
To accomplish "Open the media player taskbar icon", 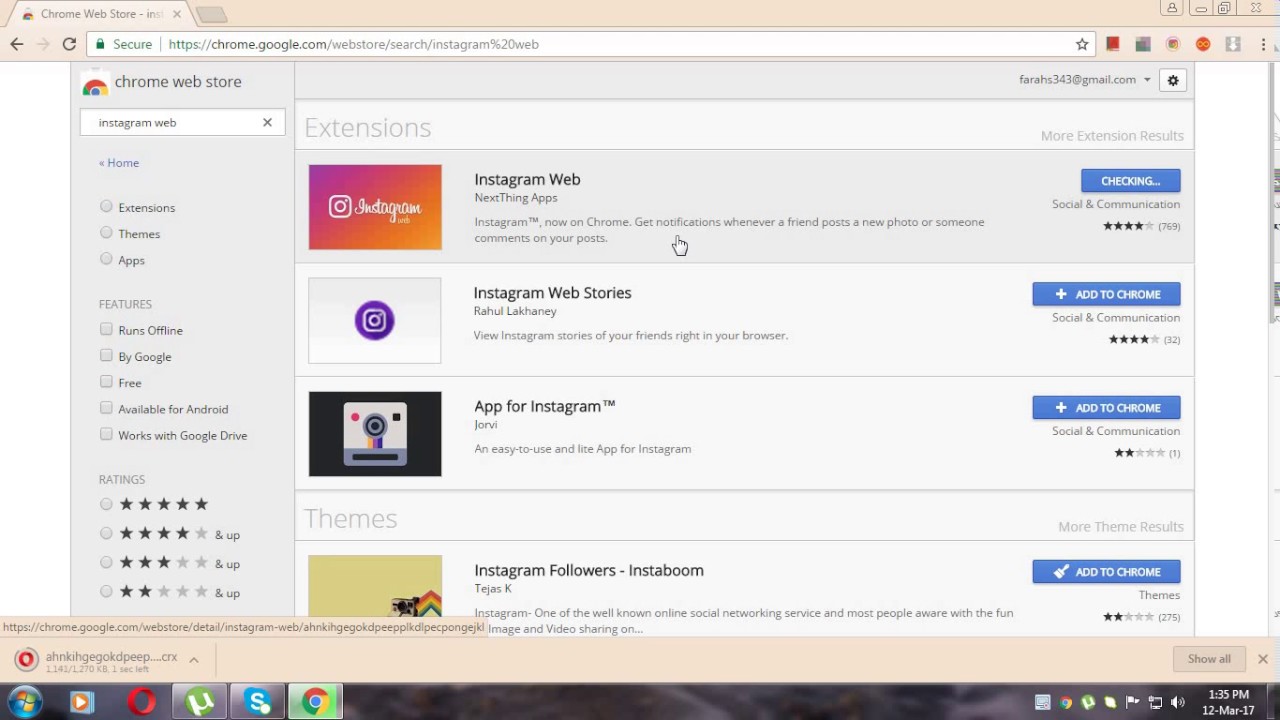I will (x=82, y=702).
